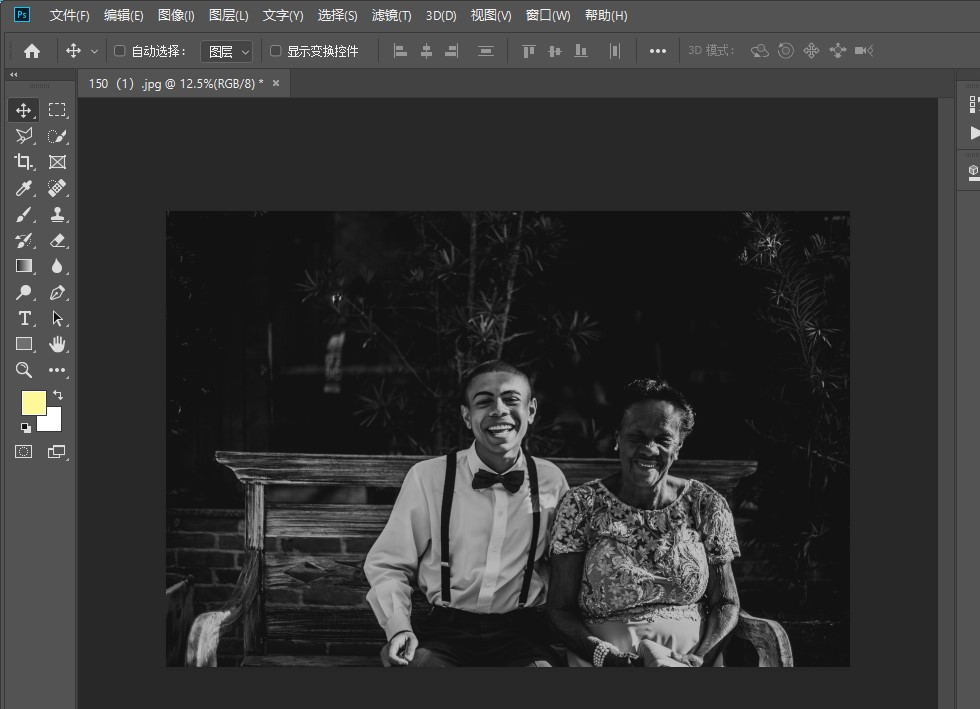Swap foreground and background colors
This screenshot has height=709, width=980.
[58, 396]
